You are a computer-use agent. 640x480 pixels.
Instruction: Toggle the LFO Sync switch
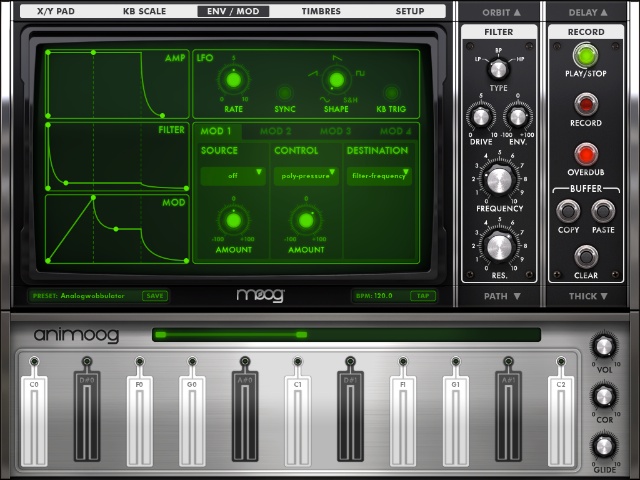coord(284,93)
